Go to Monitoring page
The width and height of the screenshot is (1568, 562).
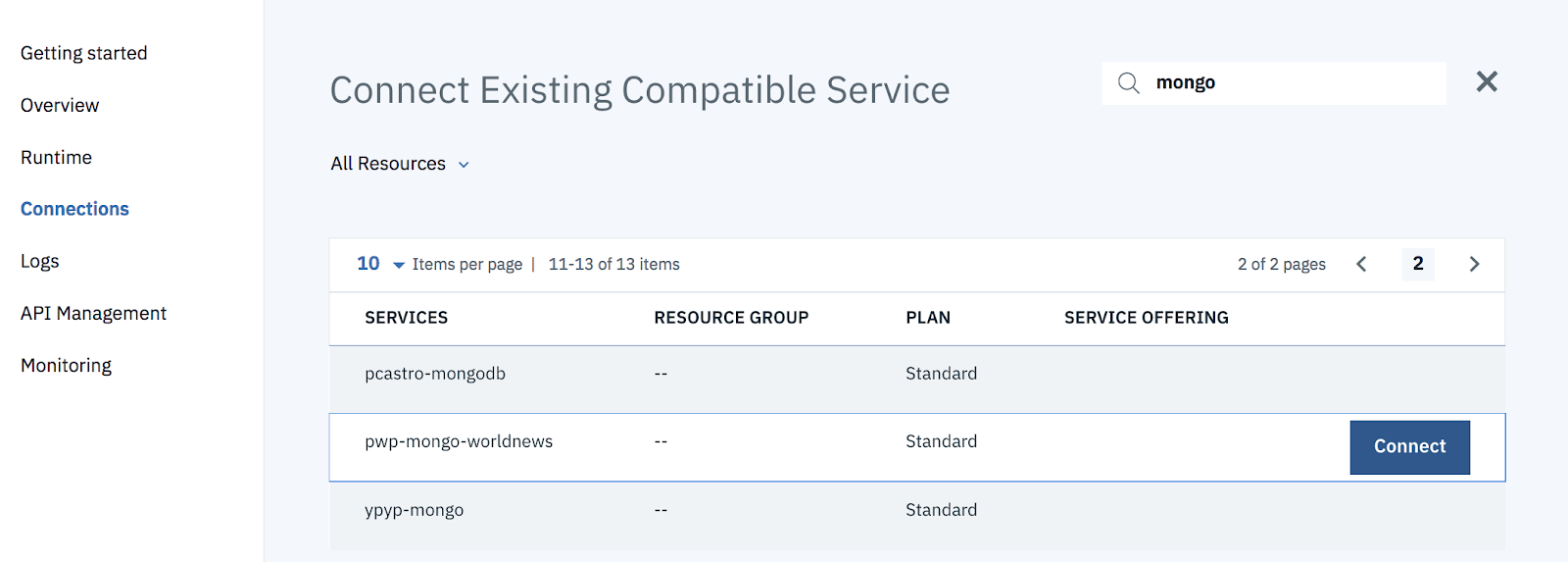click(67, 365)
